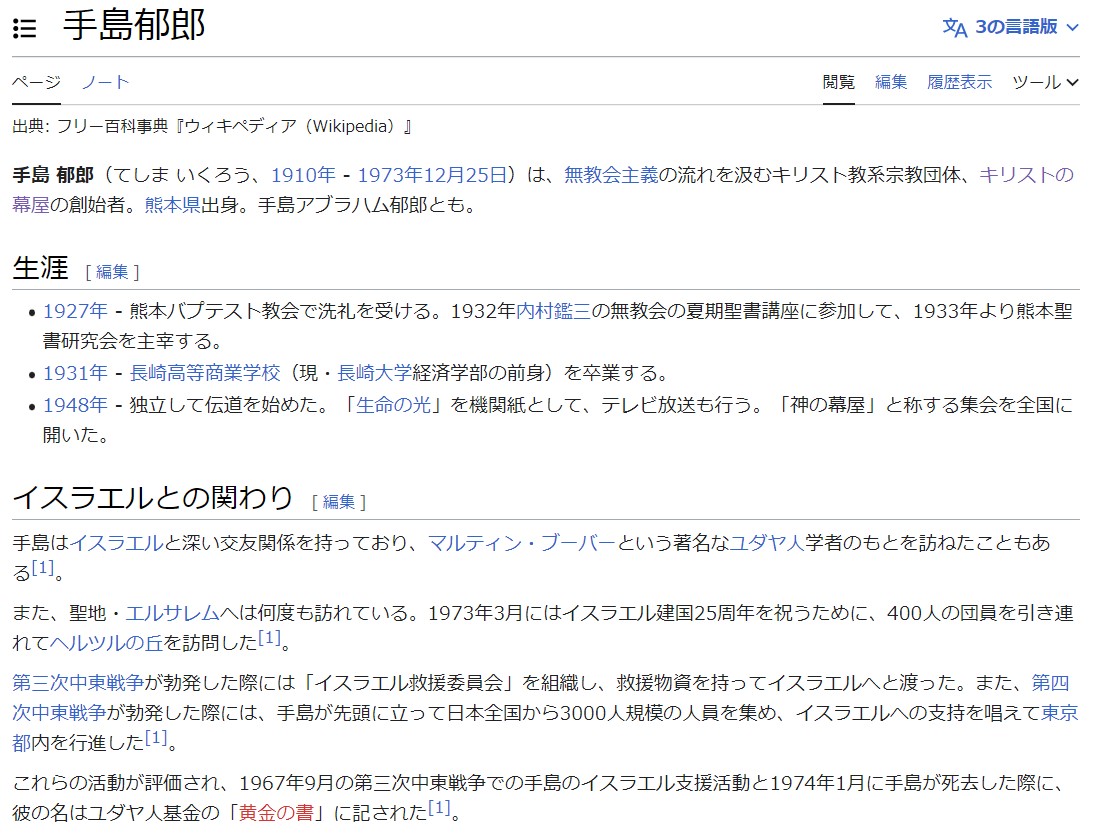Screen dimensions: 1103x837
Task: Edit the イスラエルとの関わり section
Action: [339, 501]
